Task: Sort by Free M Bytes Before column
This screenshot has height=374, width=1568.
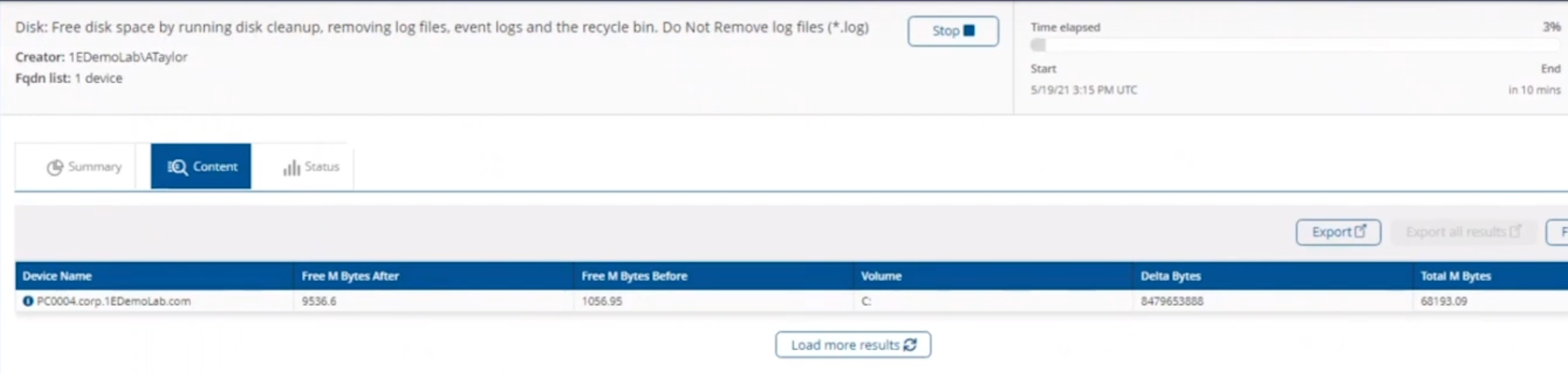Action: (x=634, y=276)
